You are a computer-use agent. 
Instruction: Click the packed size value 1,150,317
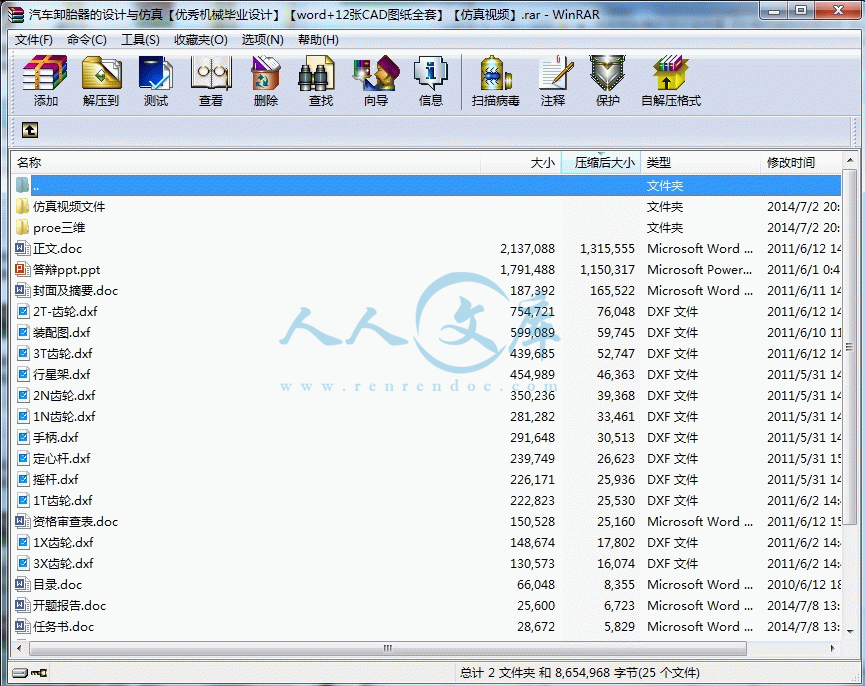coord(607,270)
